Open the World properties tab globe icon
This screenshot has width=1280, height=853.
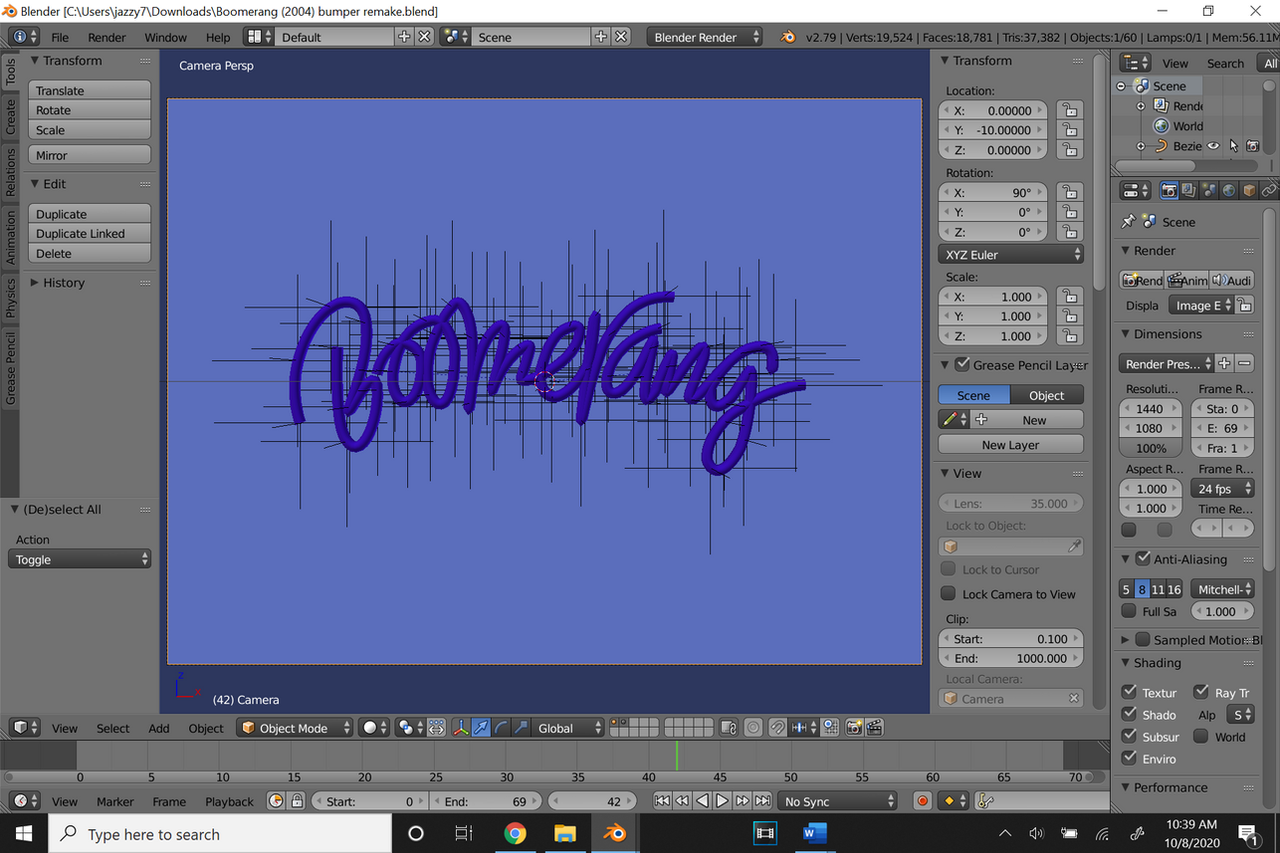coord(1228,190)
